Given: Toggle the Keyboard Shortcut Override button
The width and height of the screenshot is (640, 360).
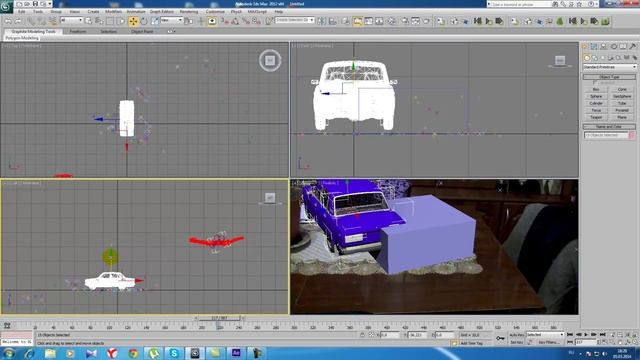Looking at the screenshot, I should (x=212, y=21).
